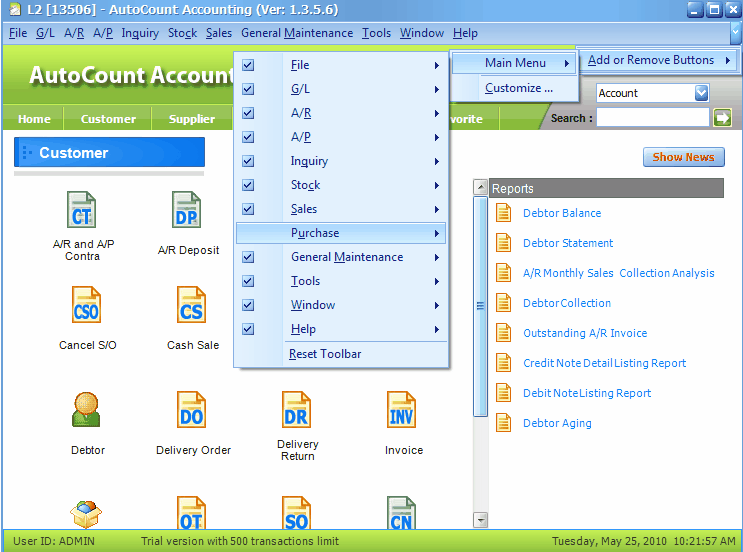Open the Debtor Statement report link
This screenshot has width=743, height=552.
point(568,243)
